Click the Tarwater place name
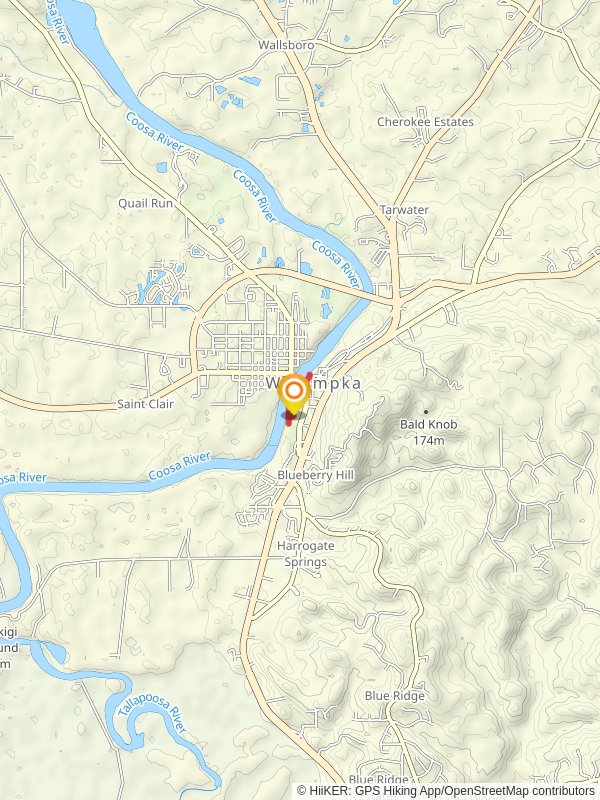 pyautogui.click(x=405, y=210)
